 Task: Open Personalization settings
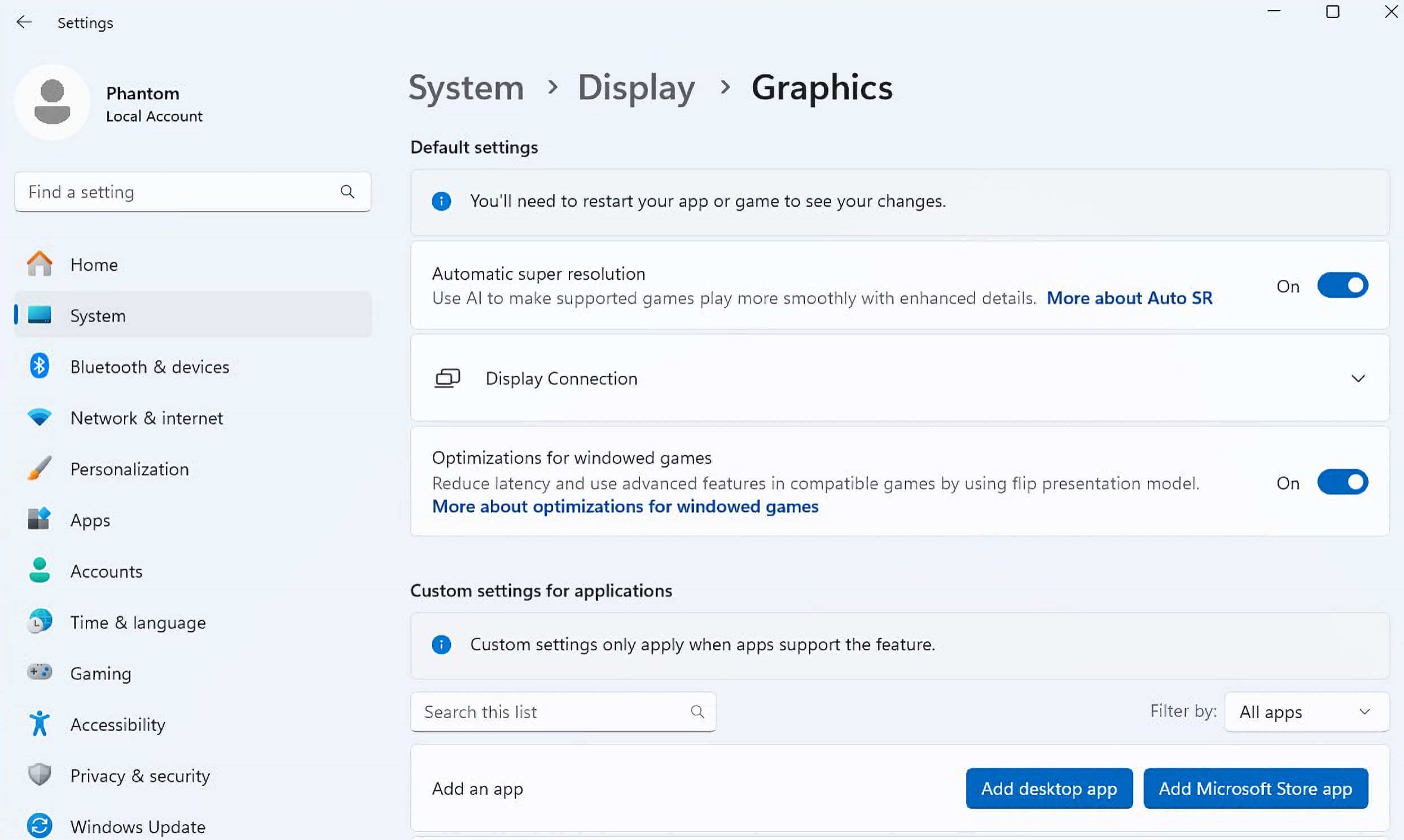[193, 469]
